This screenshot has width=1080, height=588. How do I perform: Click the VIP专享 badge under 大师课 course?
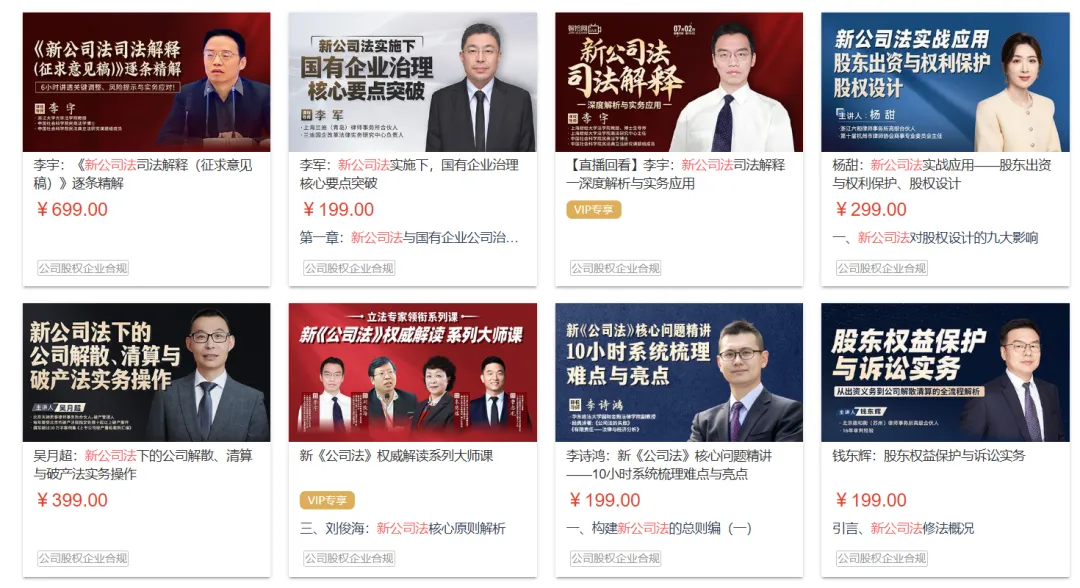[x=327, y=500]
